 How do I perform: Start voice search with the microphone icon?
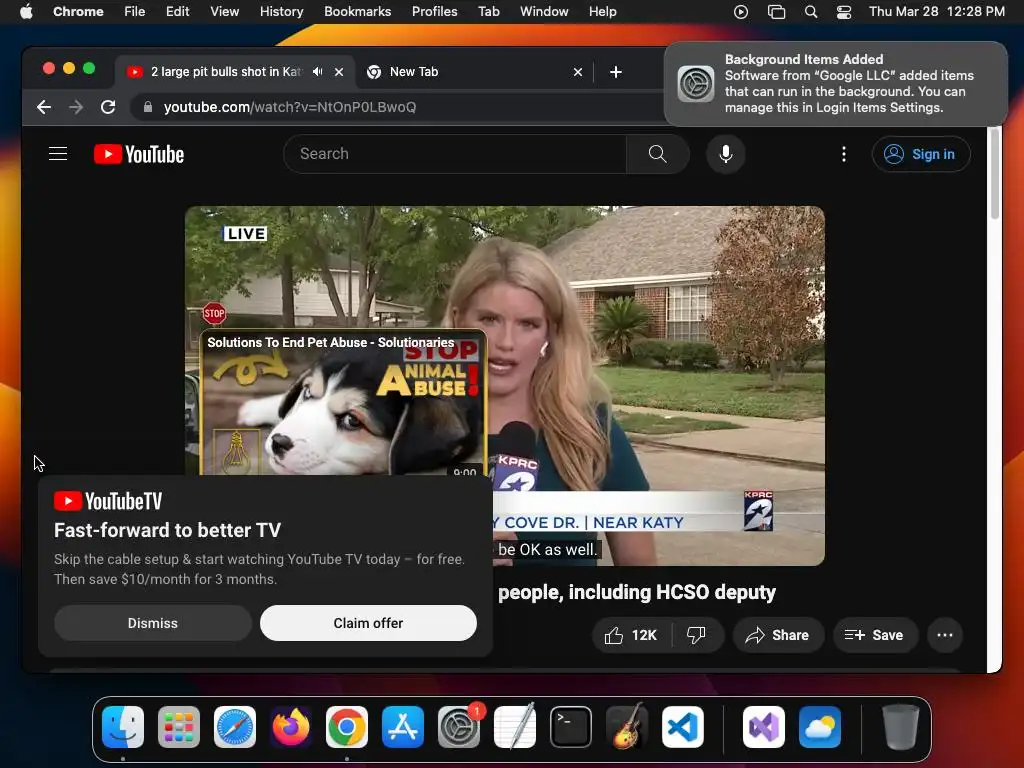(726, 154)
